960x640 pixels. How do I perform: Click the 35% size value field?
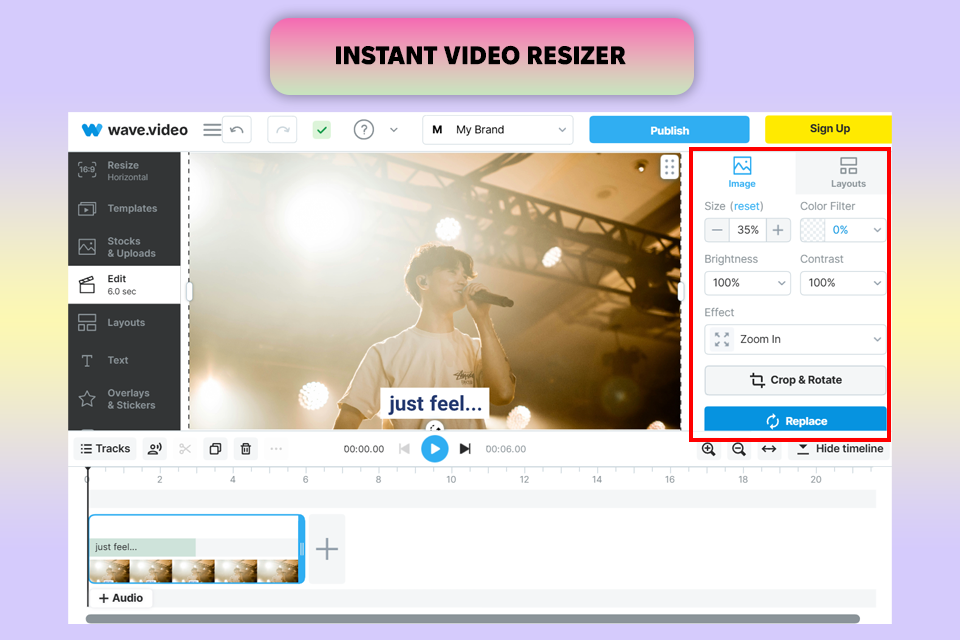[x=748, y=230]
